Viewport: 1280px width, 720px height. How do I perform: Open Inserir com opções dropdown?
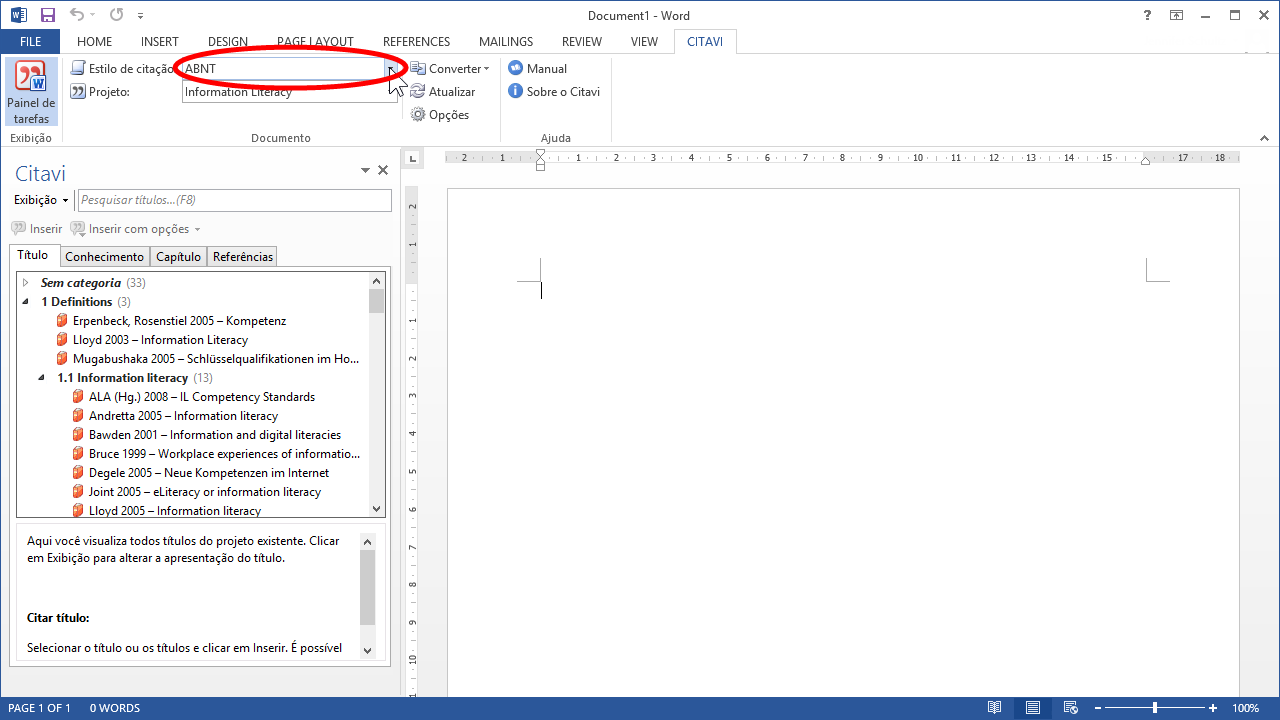136,229
